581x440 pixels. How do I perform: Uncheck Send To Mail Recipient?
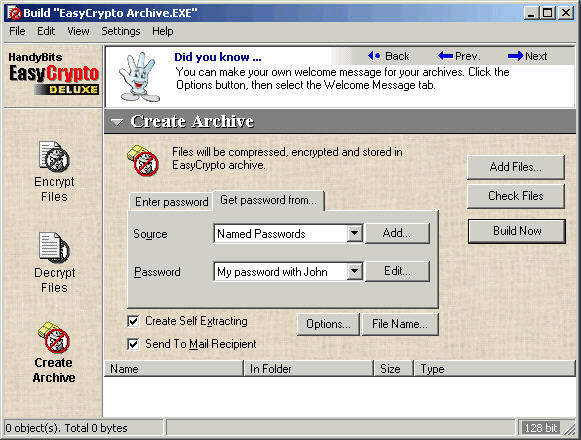pos(133,344)
